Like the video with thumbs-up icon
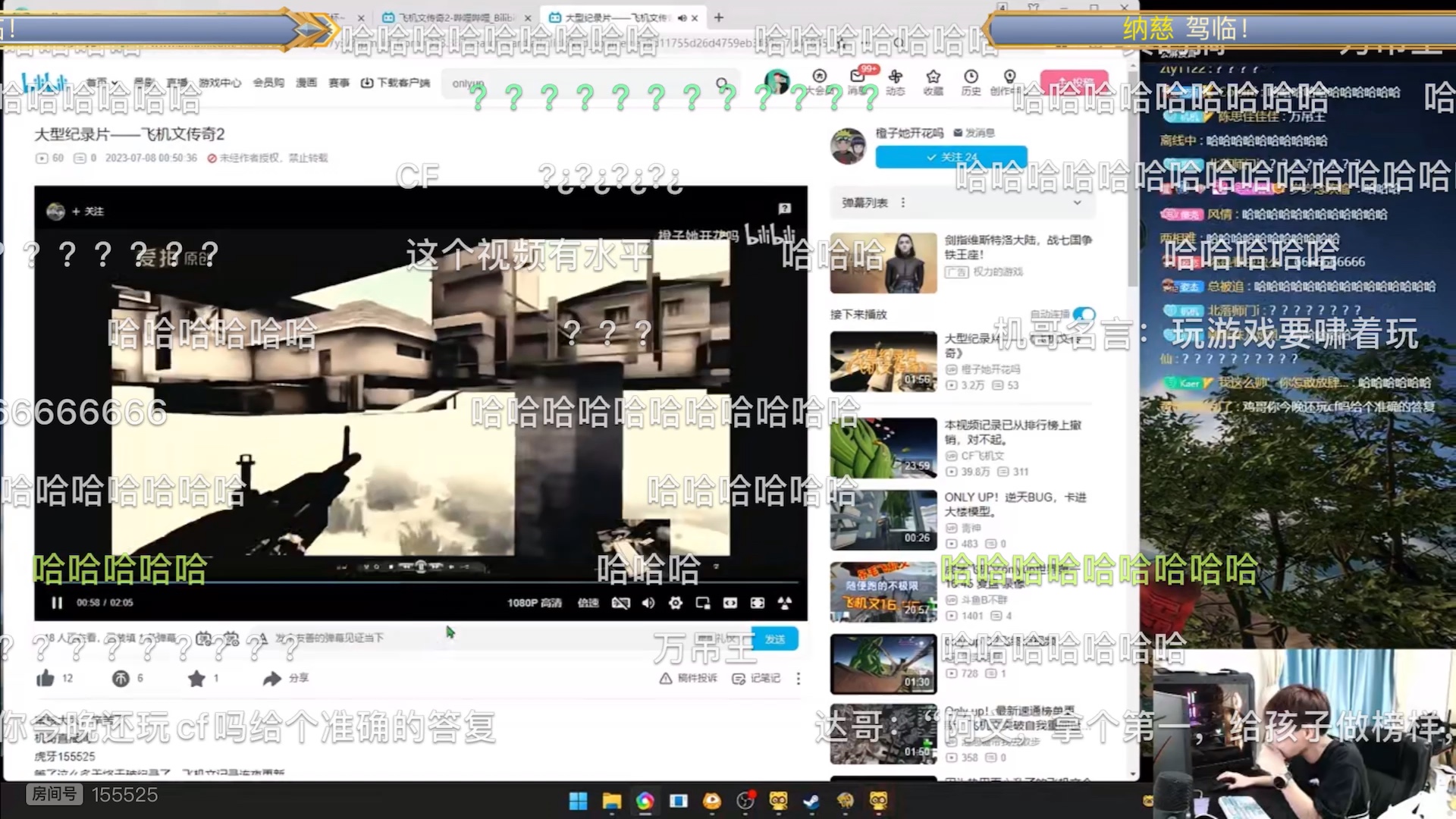1456x819 pixels. pos(45,678)
